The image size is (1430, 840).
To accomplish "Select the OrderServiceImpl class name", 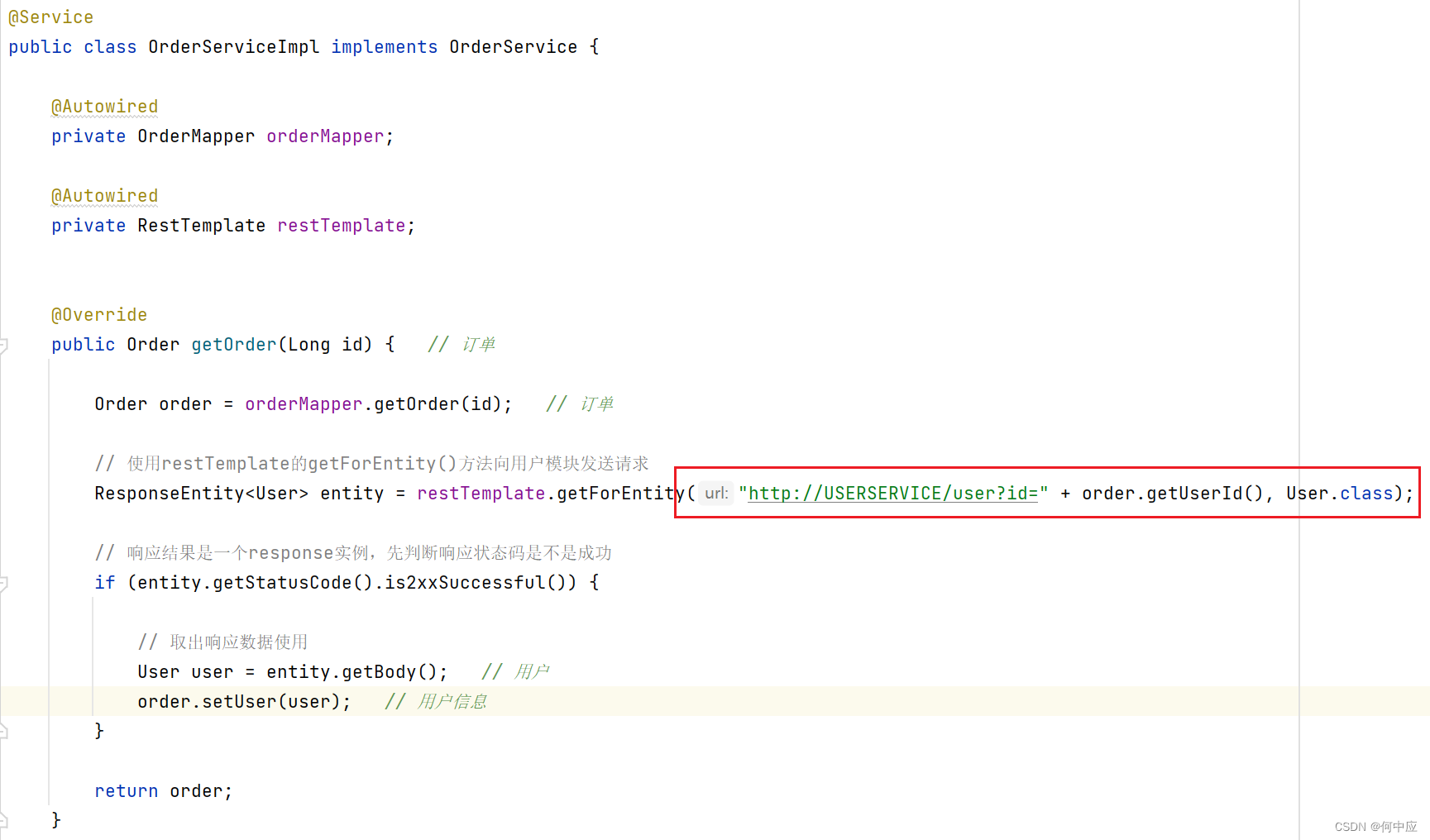I will click(234, 47).
